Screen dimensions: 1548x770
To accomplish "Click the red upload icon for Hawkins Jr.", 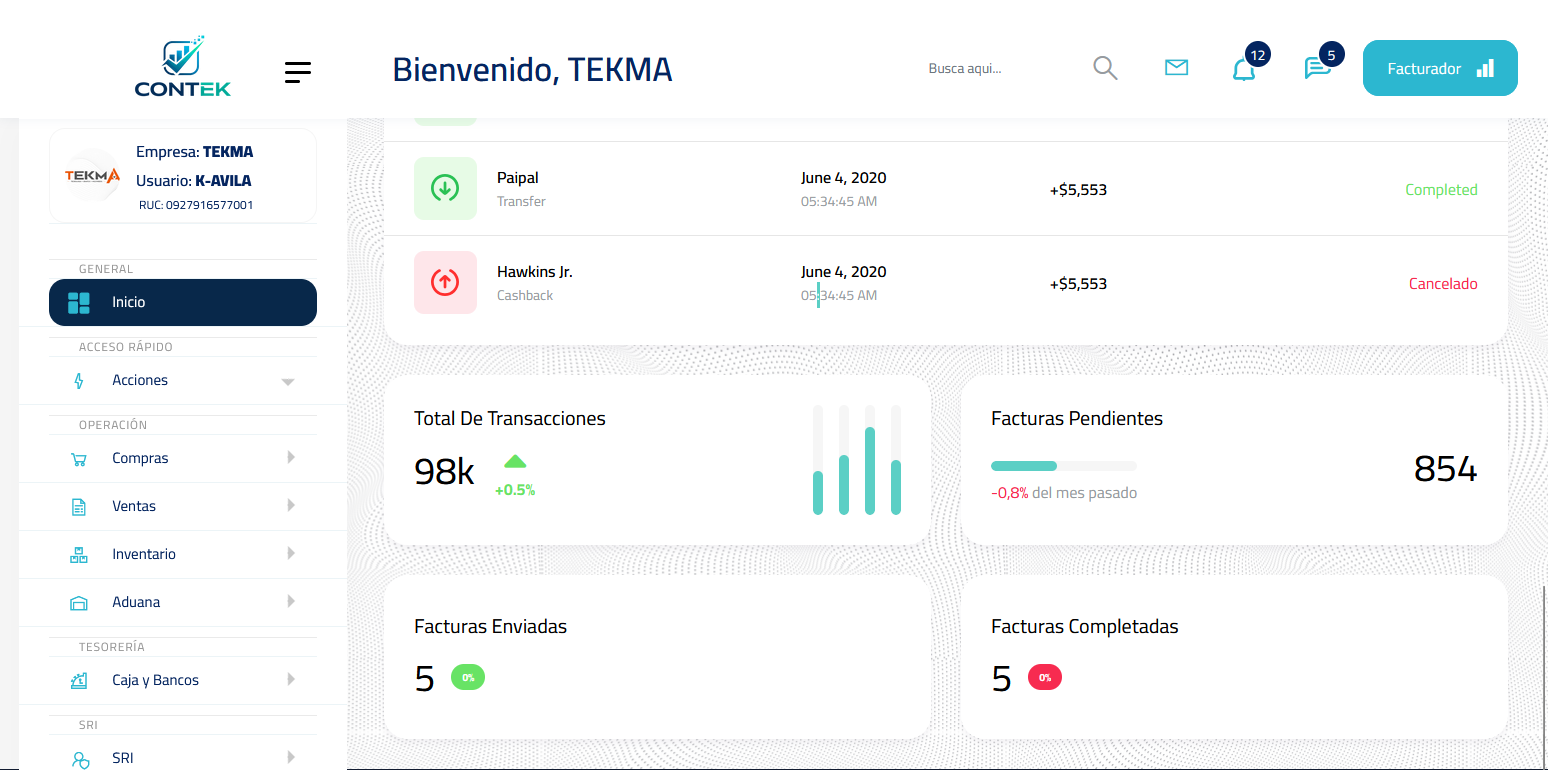I will pyautogui.click(x=445, y=282).
